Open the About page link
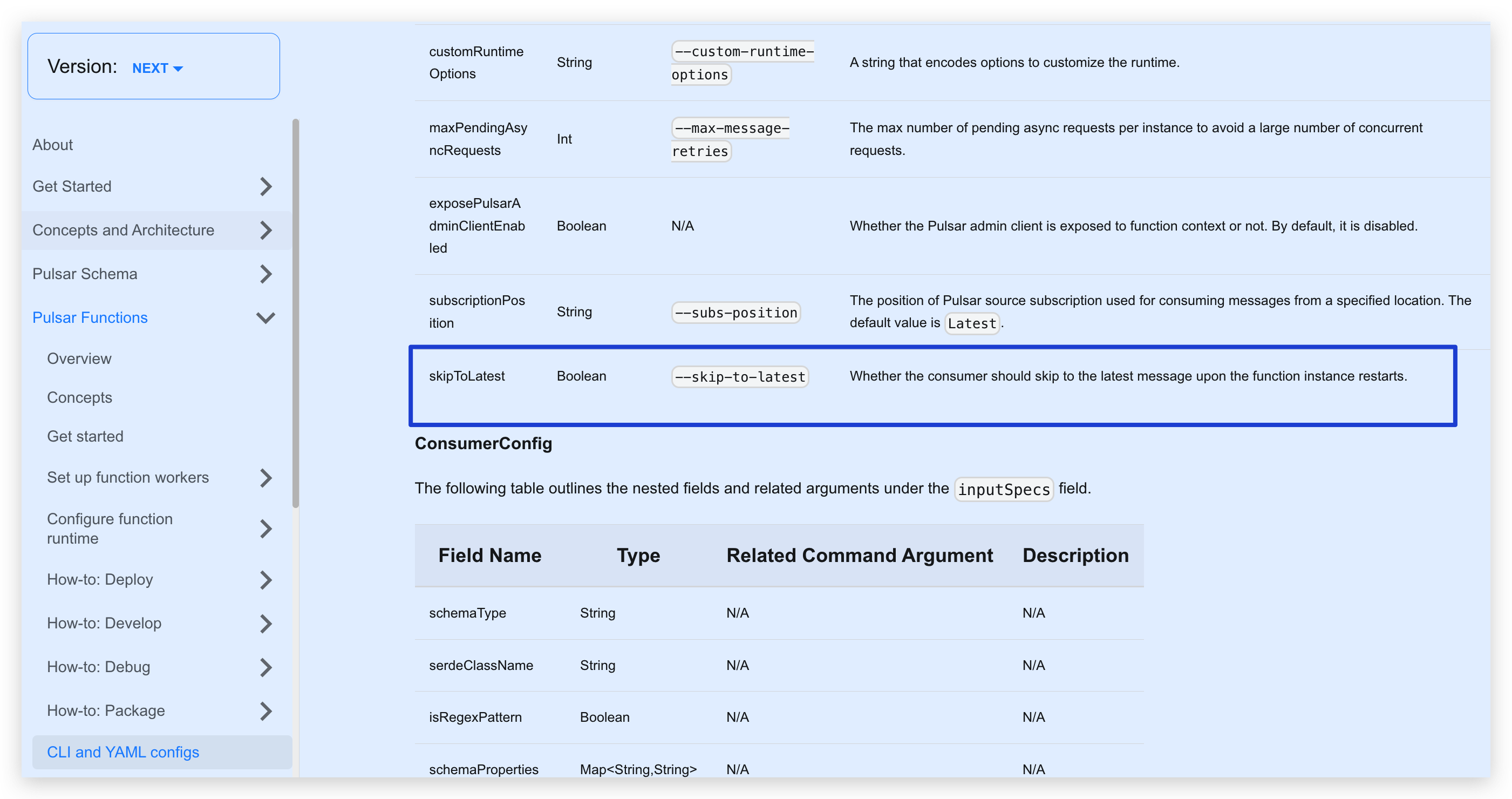Image resolution: width=1512 pixels, height=799 pixels. pyautogui.click(x=53, y=145)
